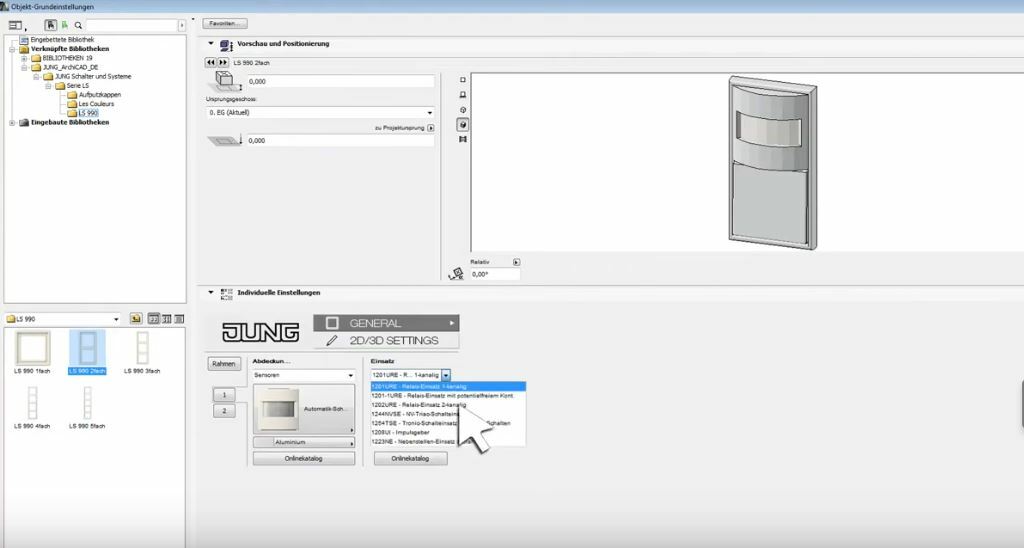Screen dimensions: 1024x548
Task: Choose 1201URE Relais-Einsatz 1-kanalig
Action: pos(448,387)
